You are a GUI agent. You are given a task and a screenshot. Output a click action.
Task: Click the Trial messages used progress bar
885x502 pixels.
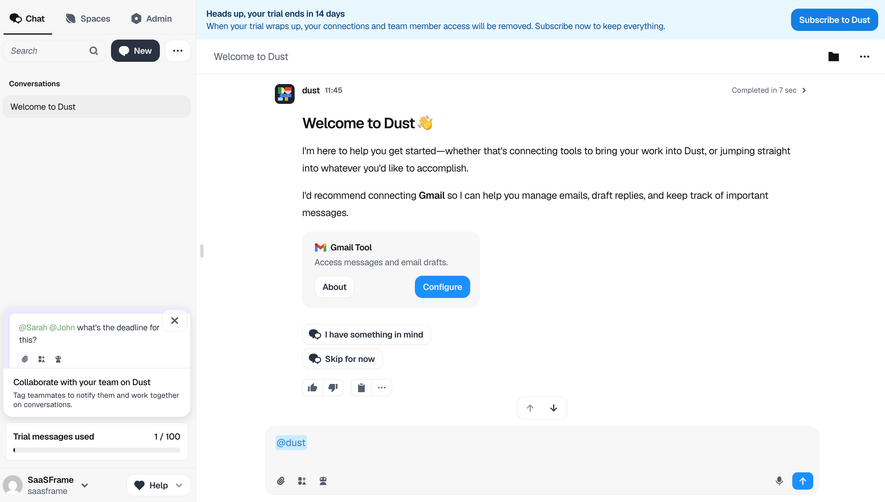click(x=97, y=450)
